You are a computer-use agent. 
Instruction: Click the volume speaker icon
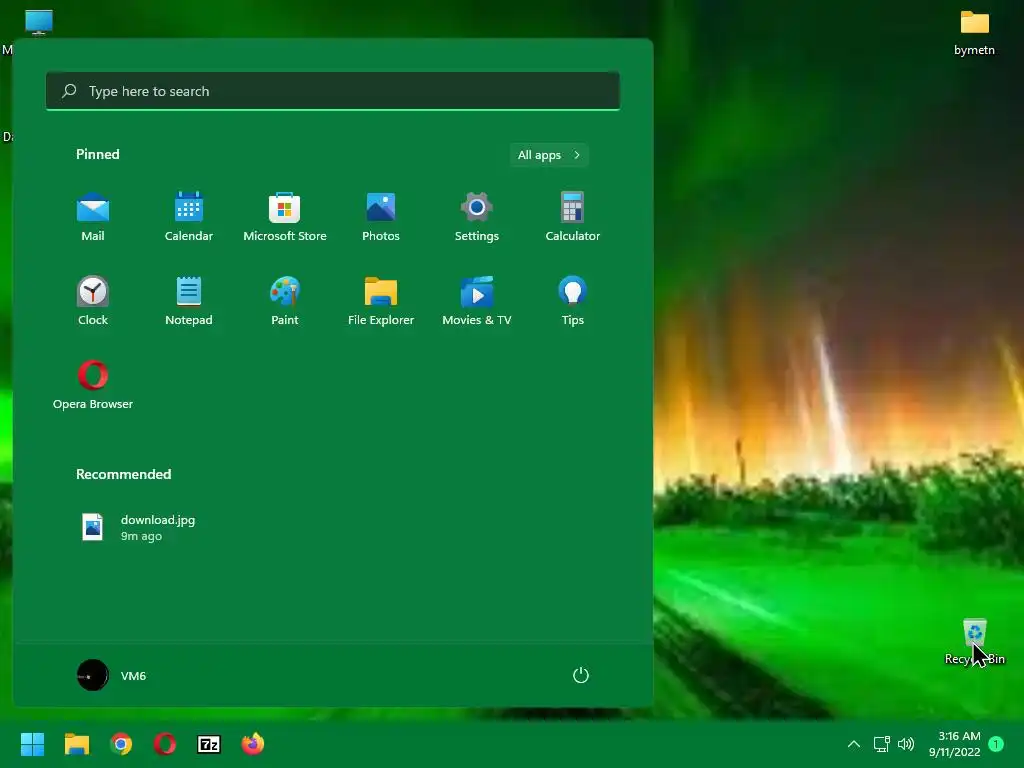point(906,744)
